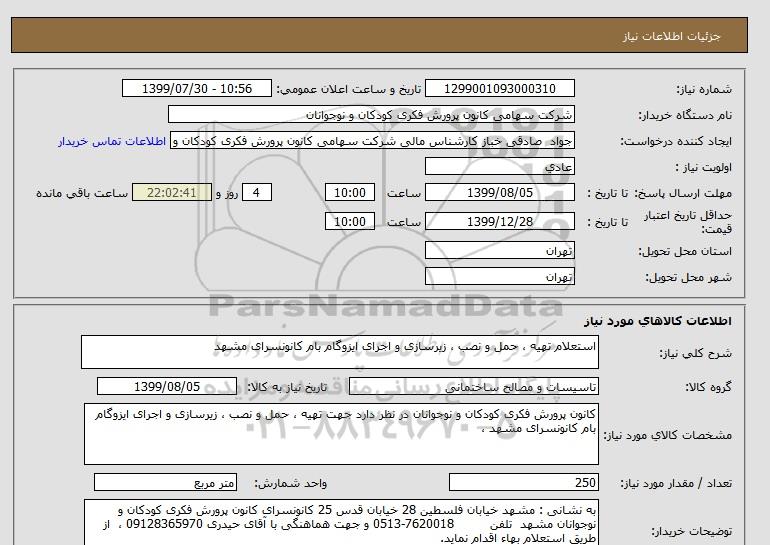Click the مشخصات کالای مورد نیاز label
The width and height of the screenshot is (770, 545).
coord(667,435)
